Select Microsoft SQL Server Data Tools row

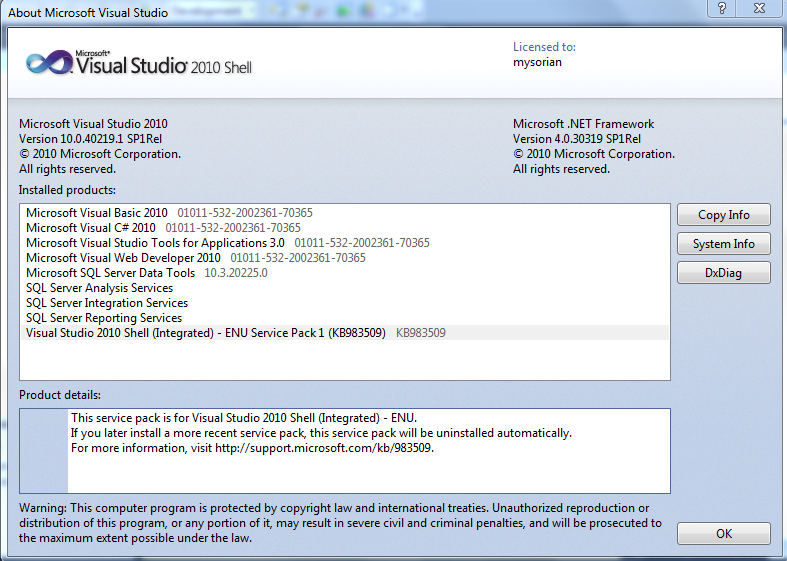345,273
